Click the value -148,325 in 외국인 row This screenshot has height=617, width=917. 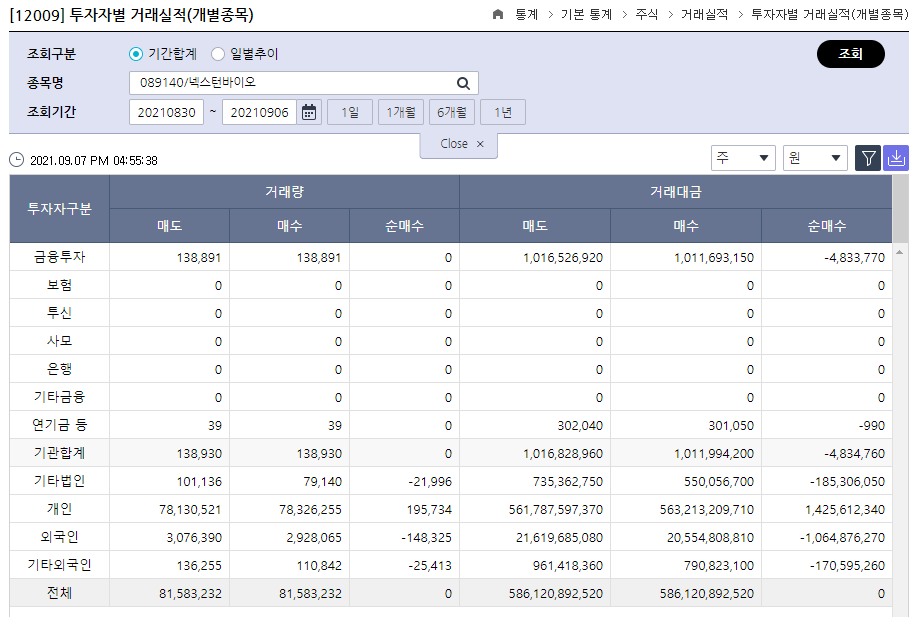click(426, 538)
